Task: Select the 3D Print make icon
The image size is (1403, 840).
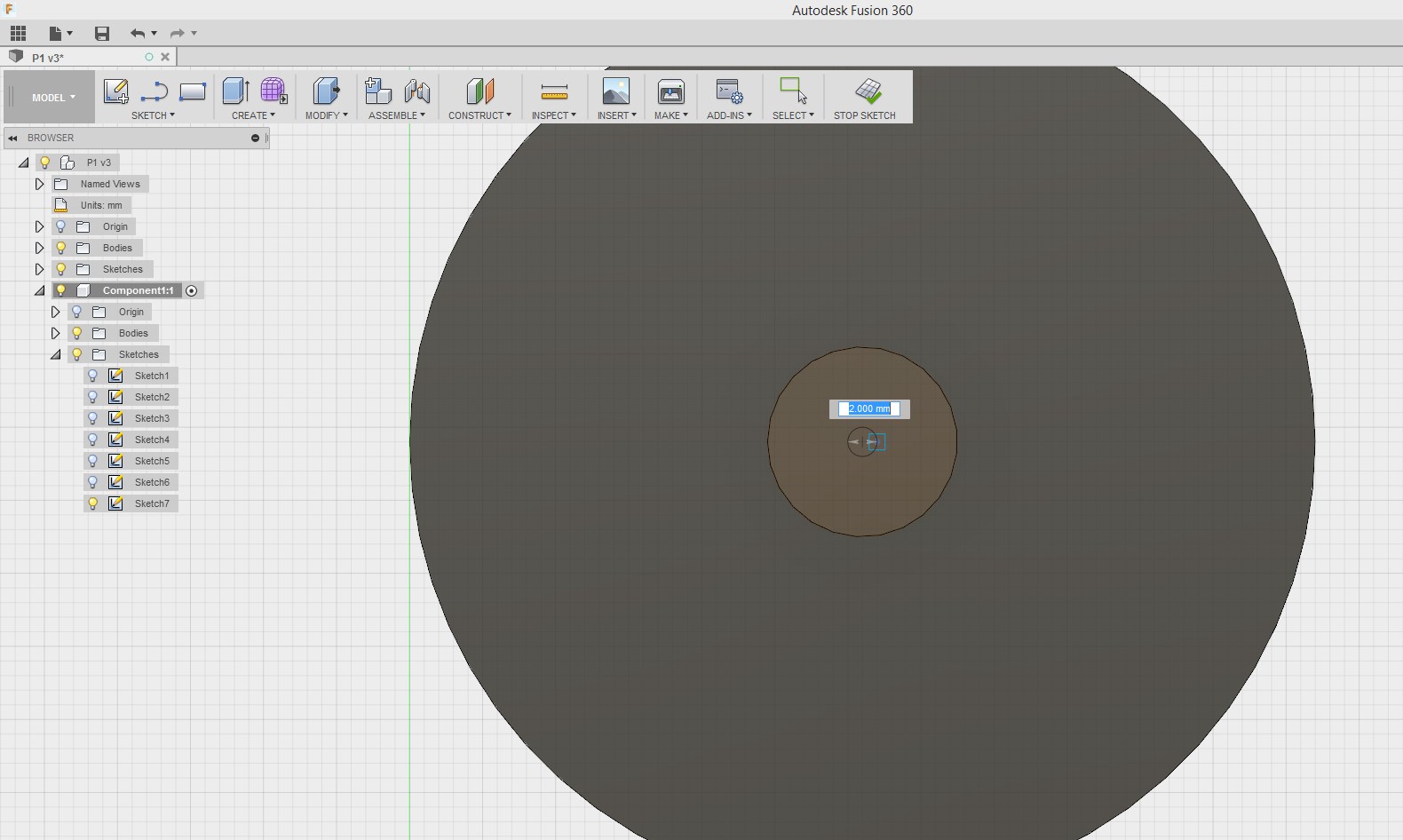Action: click(671, 91)
